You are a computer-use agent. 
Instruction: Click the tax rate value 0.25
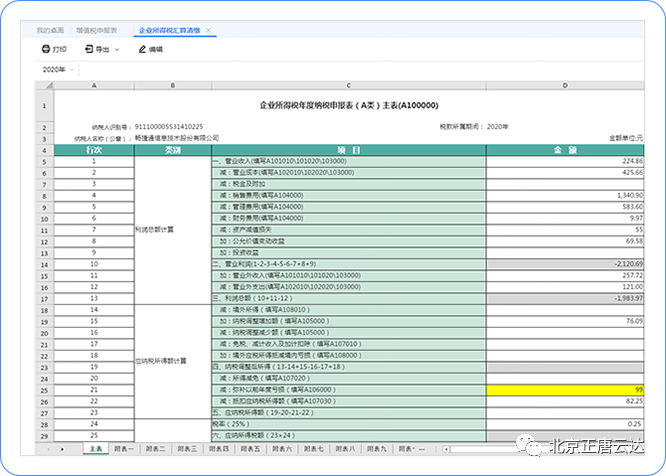(x=565, y=424)
